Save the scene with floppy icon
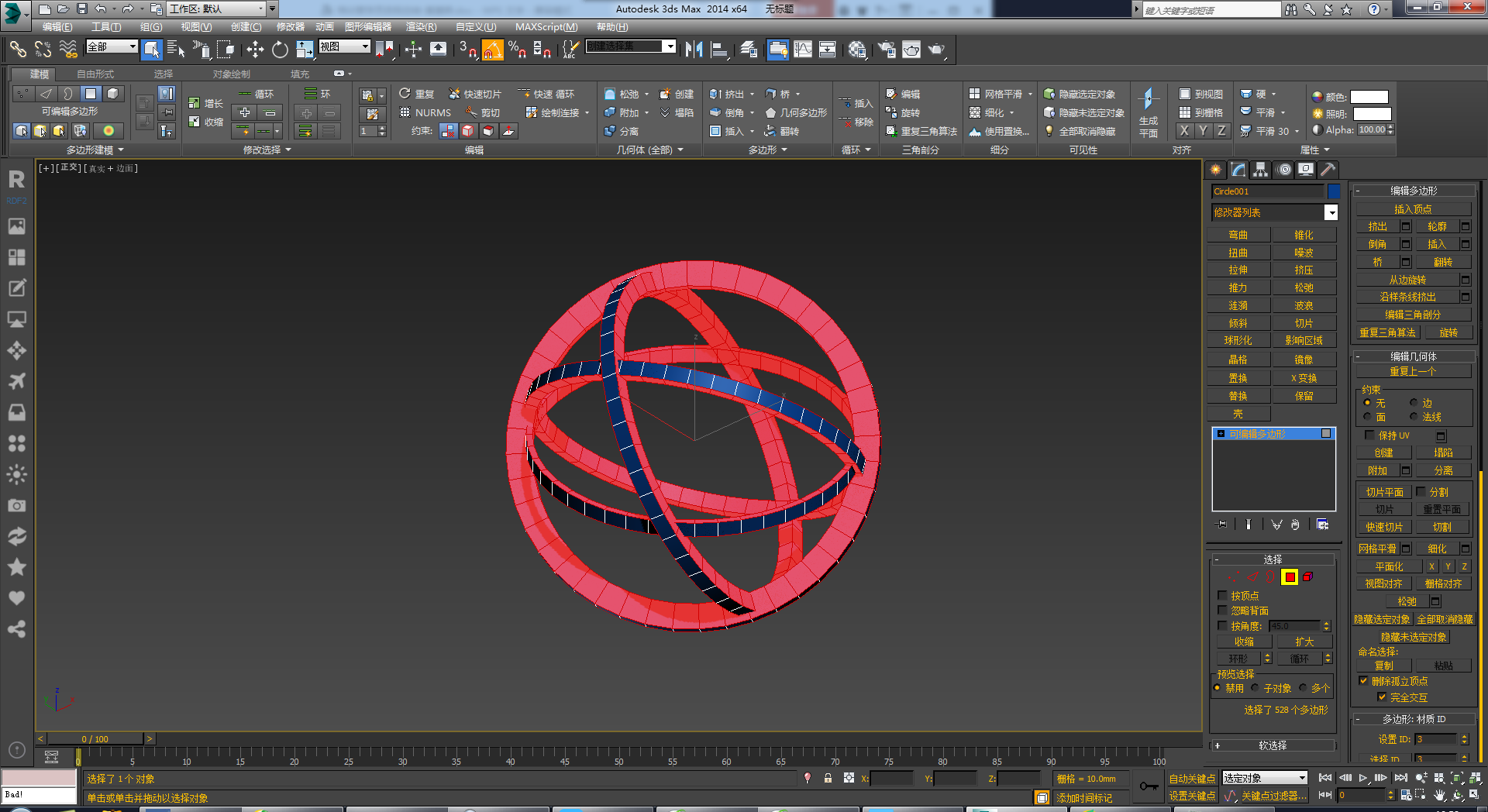The height and width of the screenshot is (812, 1488). 82,9
